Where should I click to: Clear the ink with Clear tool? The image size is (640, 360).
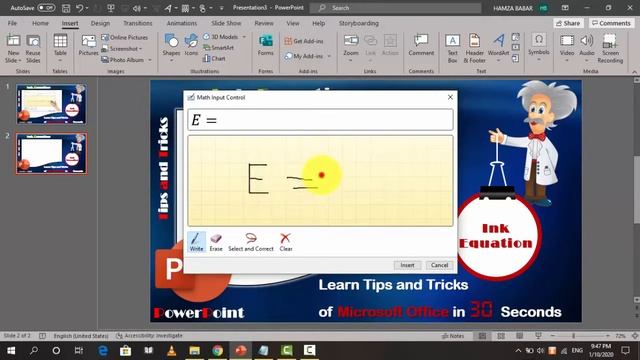(286, 242)
